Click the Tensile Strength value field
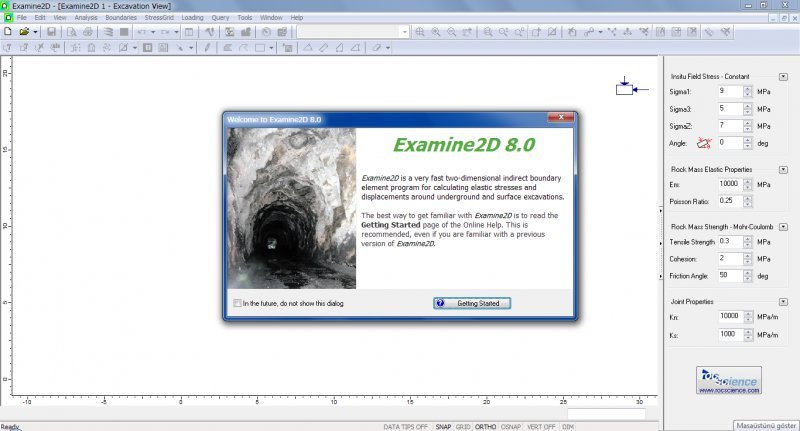 click(730, 242)
